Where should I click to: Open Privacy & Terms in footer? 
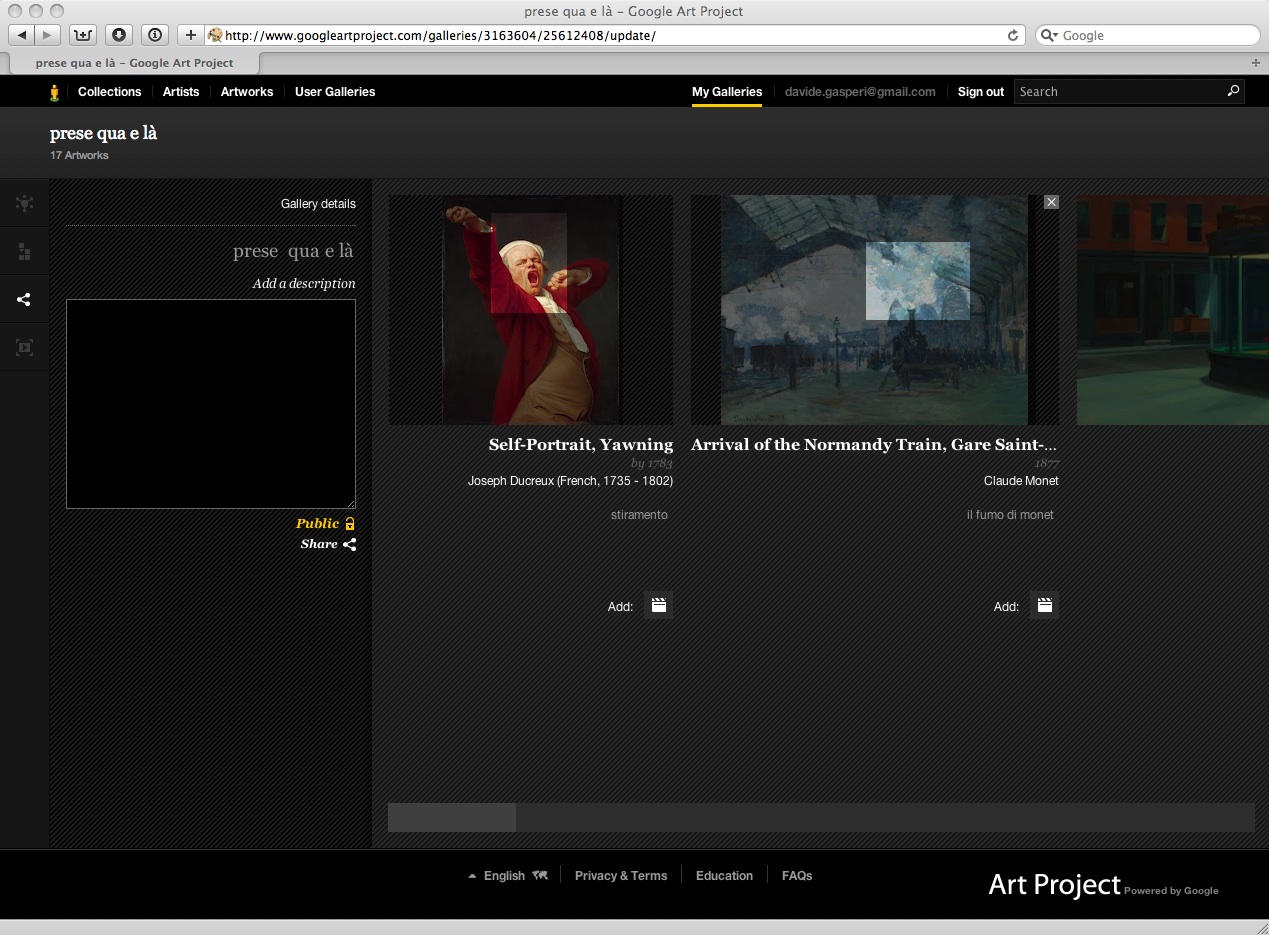621,875
